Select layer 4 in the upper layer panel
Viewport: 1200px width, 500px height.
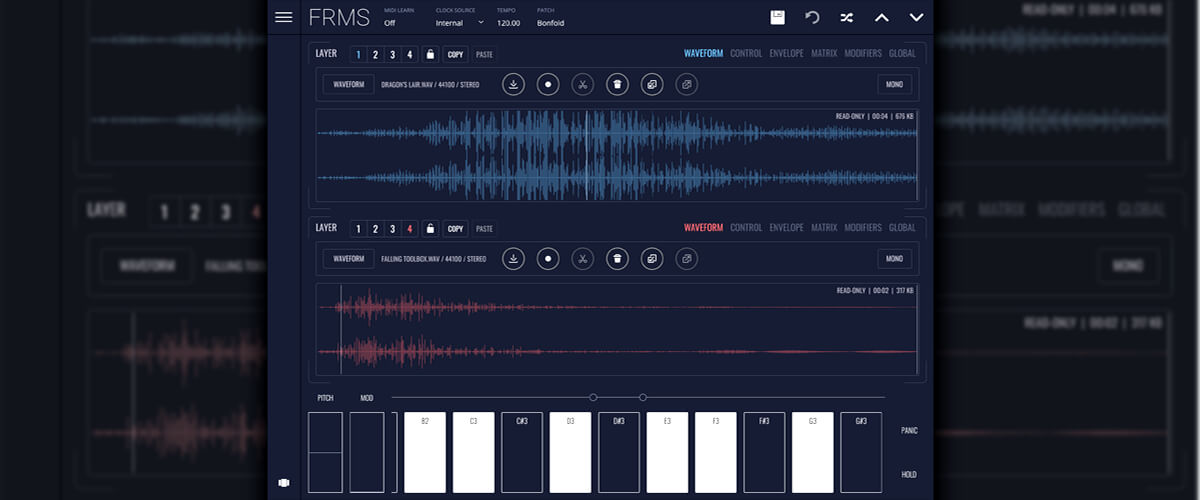click(409, 54)
